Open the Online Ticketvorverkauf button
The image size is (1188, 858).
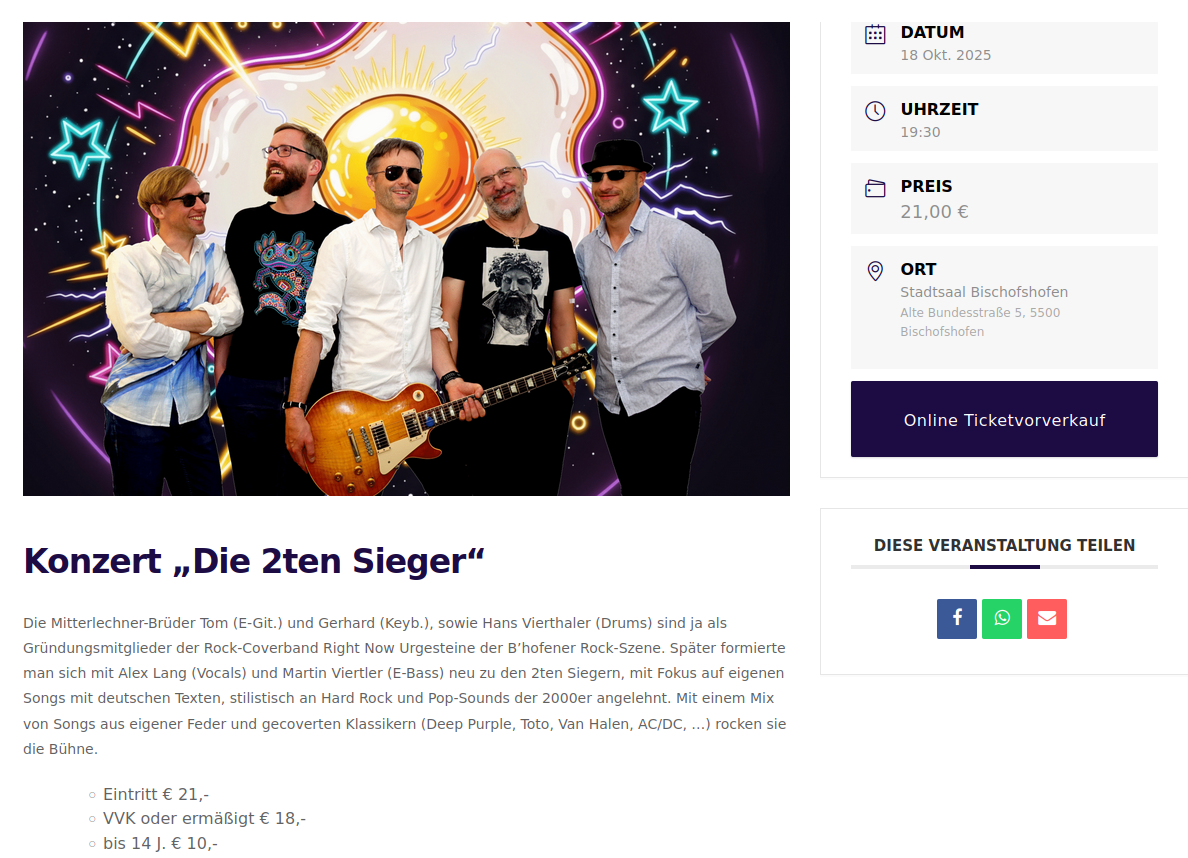click(x=1004, y=419)
